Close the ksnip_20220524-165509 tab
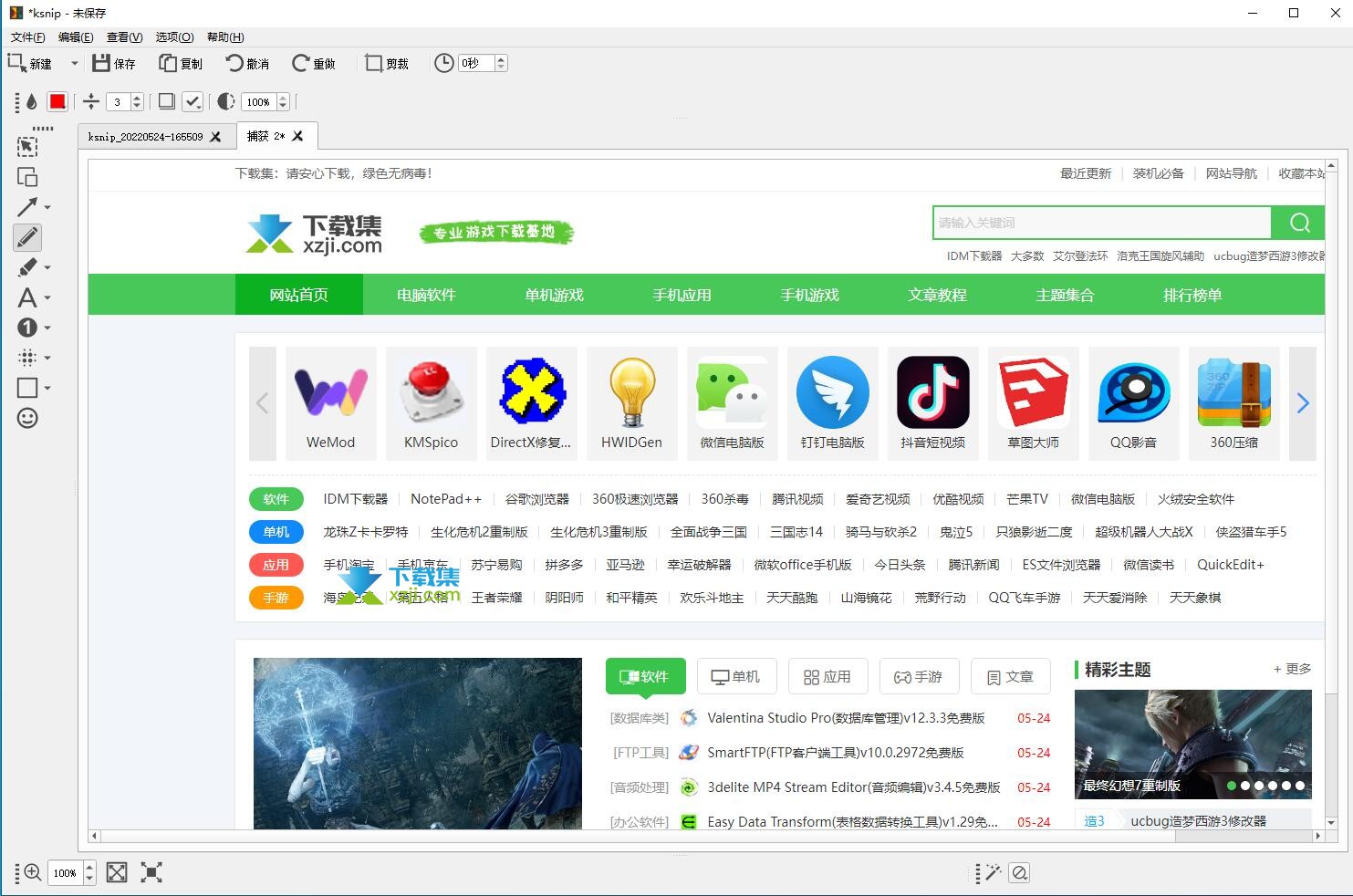Viewport: 1353px width, 896px height. 215,137
